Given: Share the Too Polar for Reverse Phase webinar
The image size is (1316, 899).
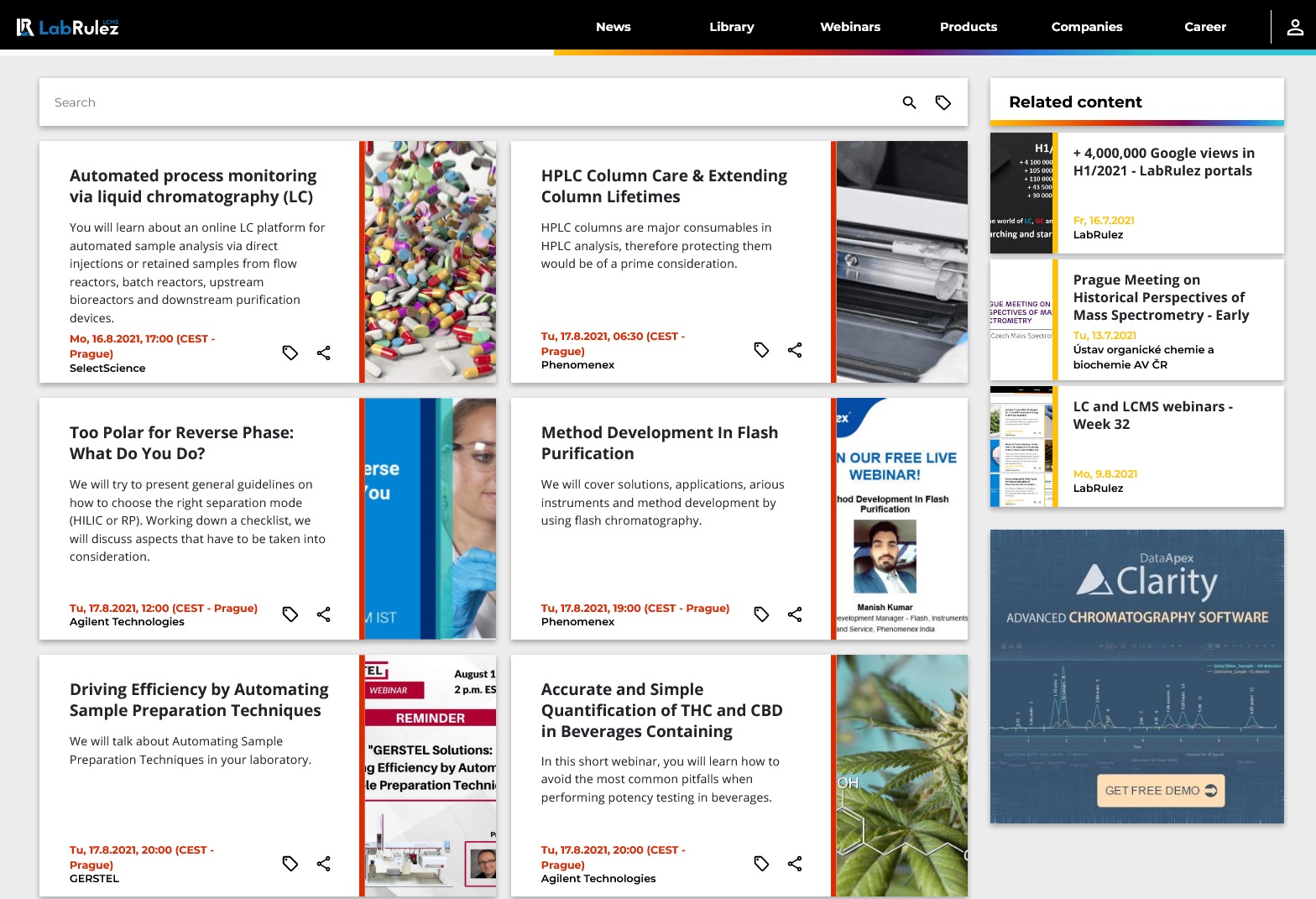Looking at the screenshot, I should (x=323, y=614).
